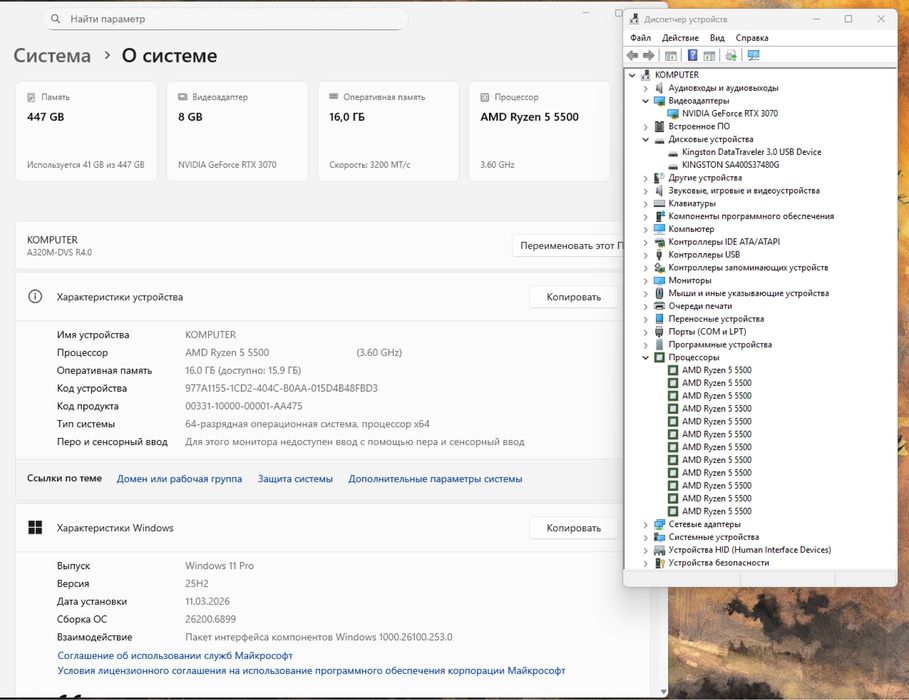Click the update driver toolbar icon
The width and height of the screenshot is (909, 700).
click(731, 56)
